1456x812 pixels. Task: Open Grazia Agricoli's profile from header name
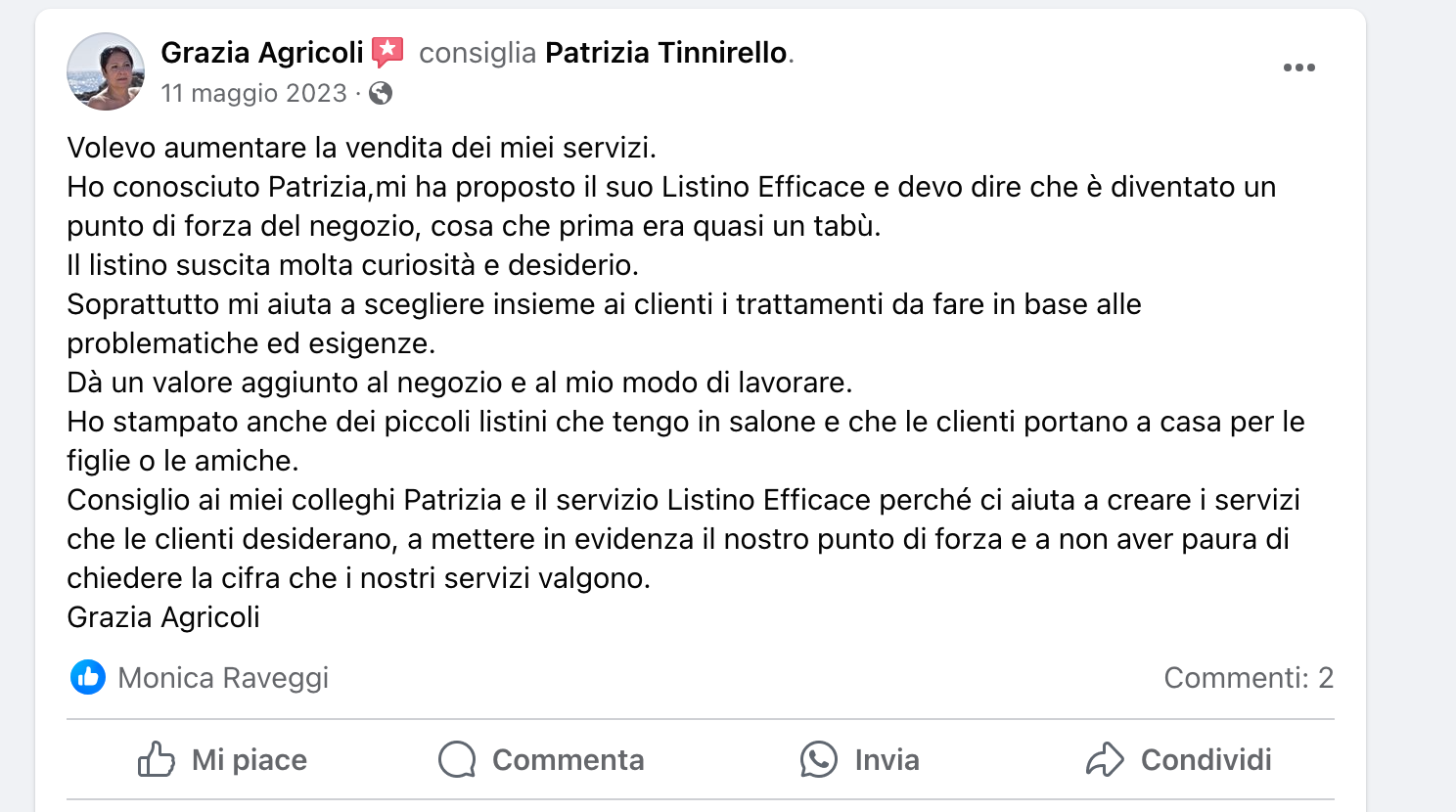coord(261,53)
